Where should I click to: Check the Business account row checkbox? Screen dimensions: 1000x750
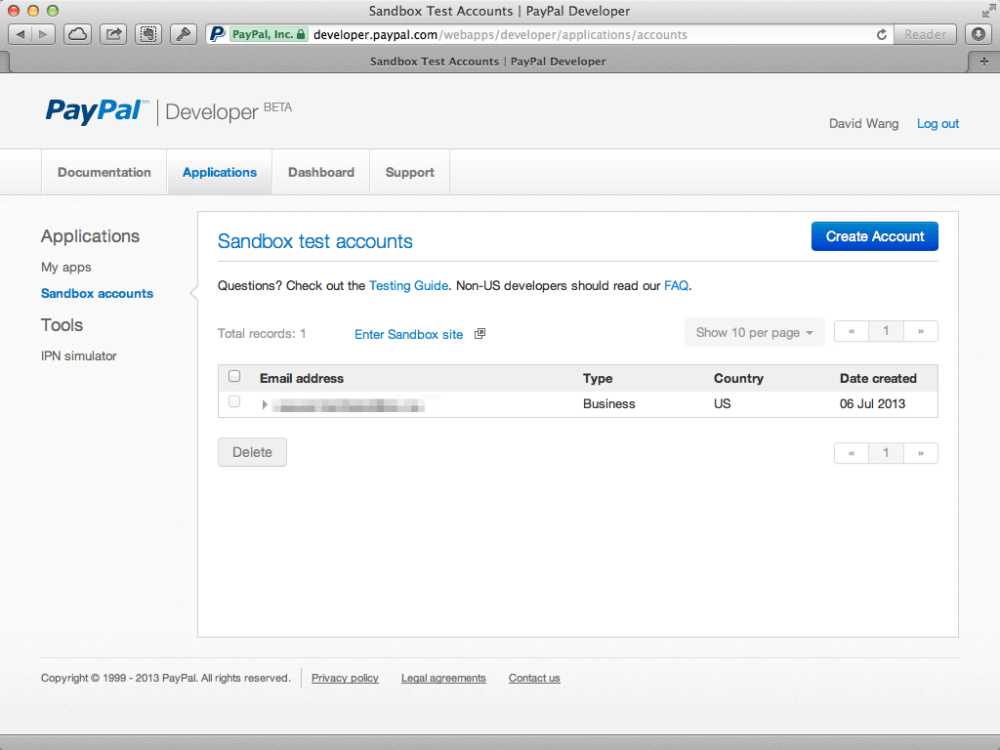234,402
